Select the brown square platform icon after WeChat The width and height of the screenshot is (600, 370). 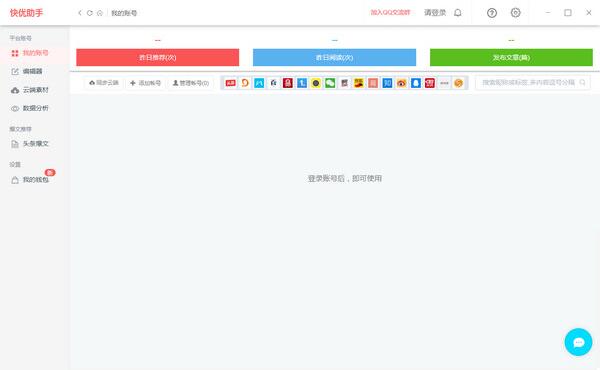click(344, 83)
